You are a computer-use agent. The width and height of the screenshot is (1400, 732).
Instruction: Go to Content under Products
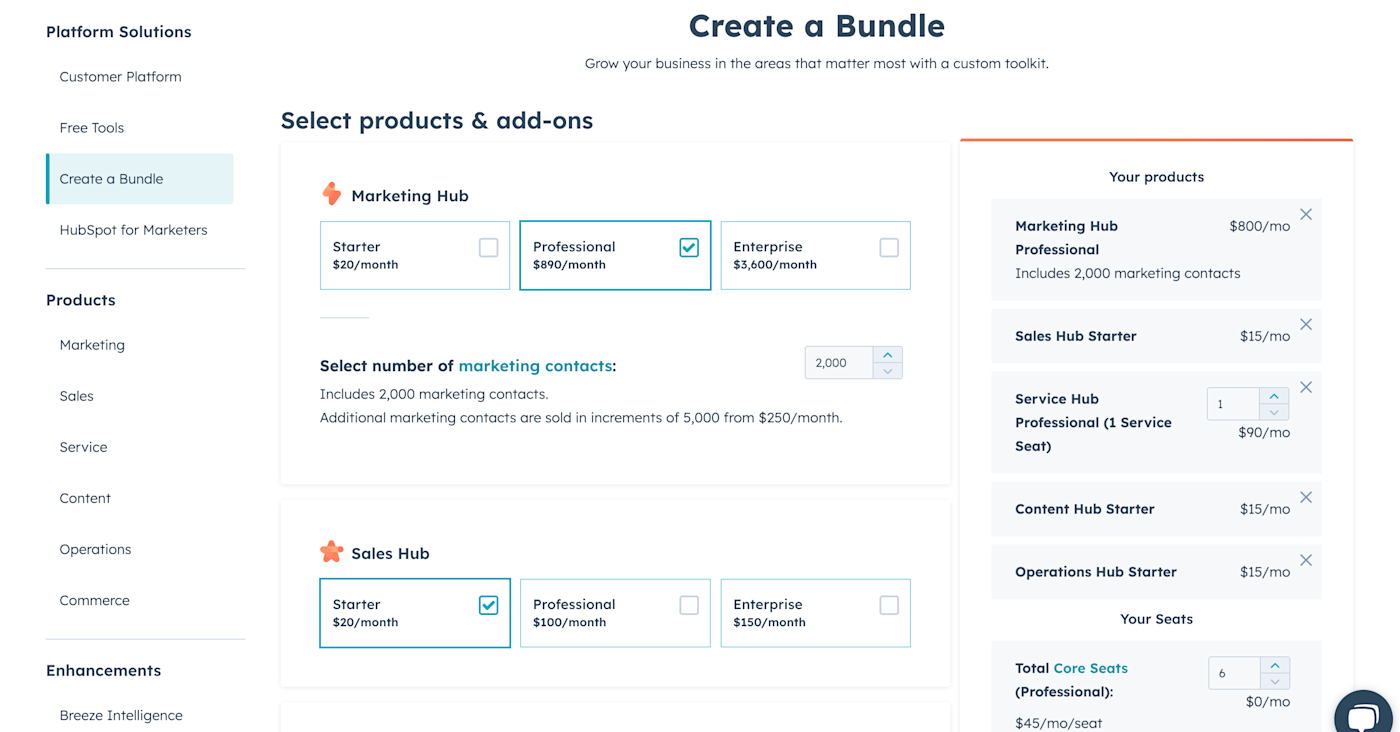click(x=85, y=498)
